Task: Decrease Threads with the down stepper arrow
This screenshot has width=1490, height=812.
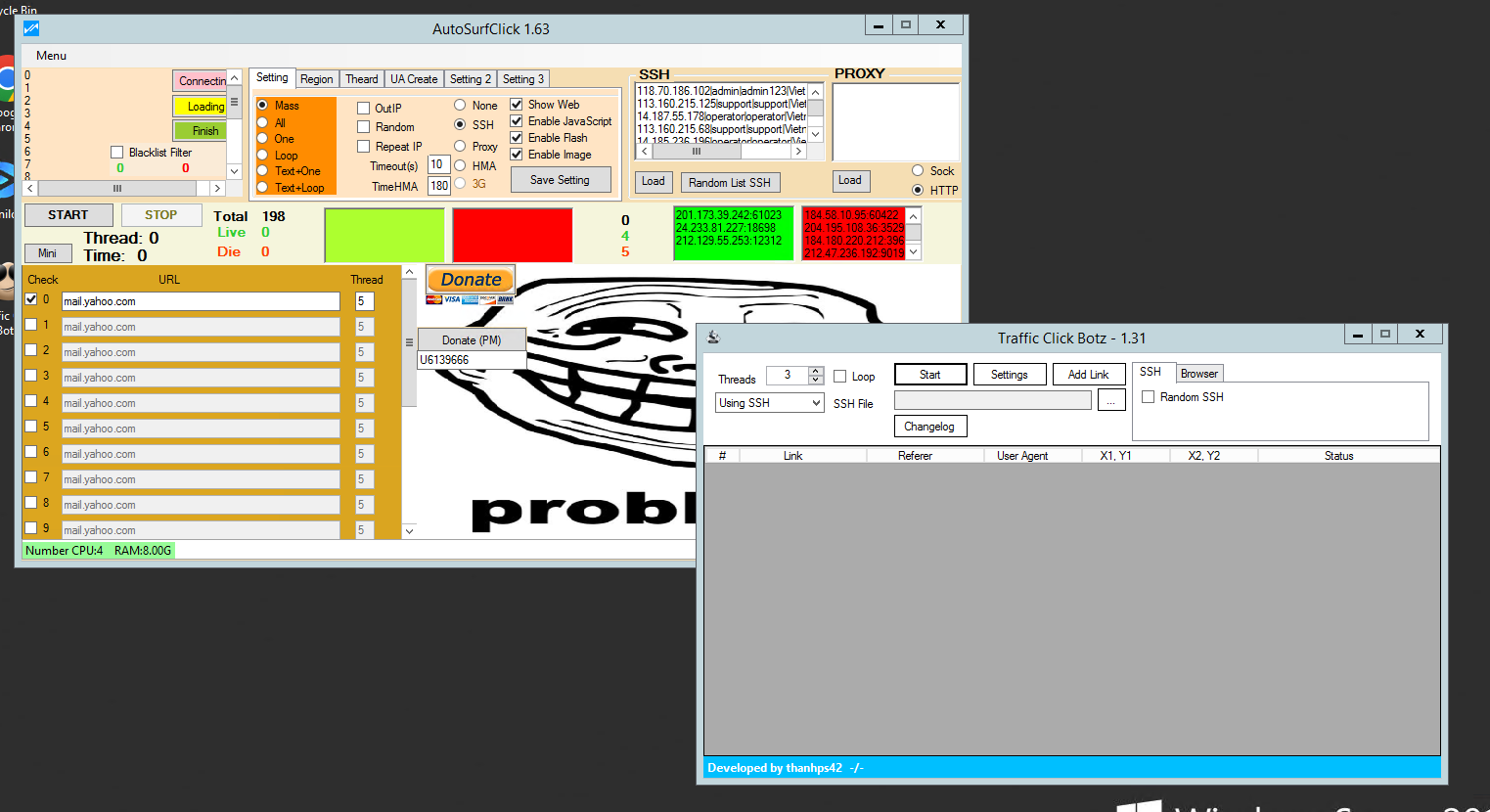Action: 816,380
